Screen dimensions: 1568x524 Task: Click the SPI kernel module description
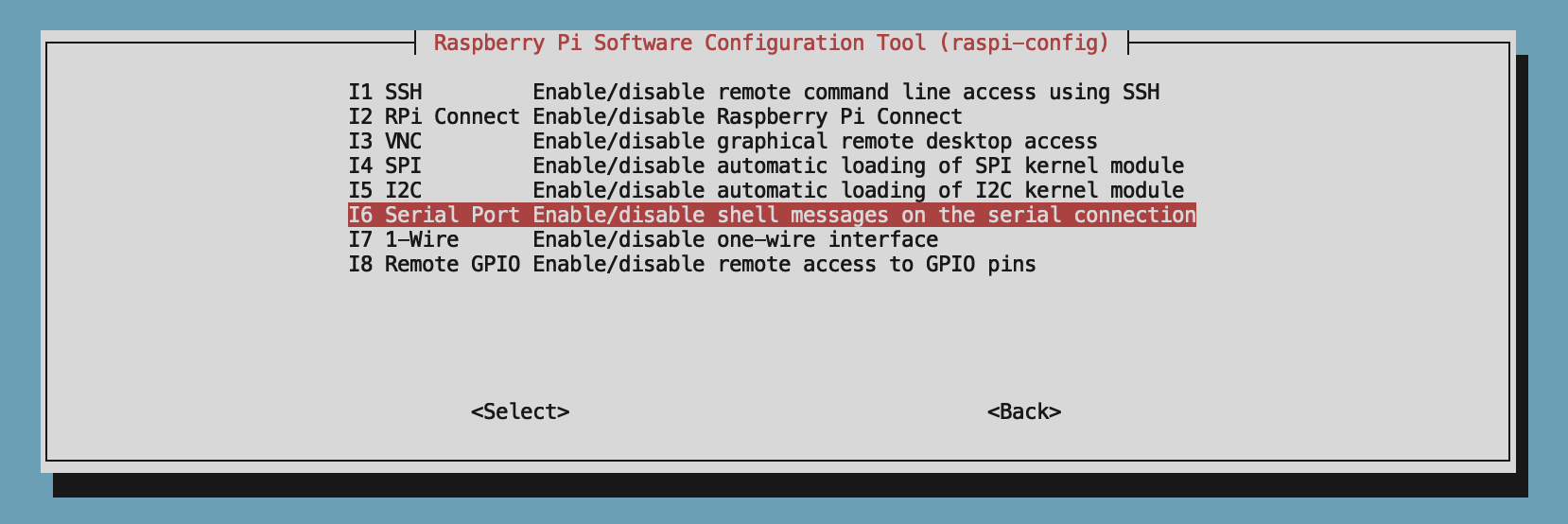coord(859,166)
